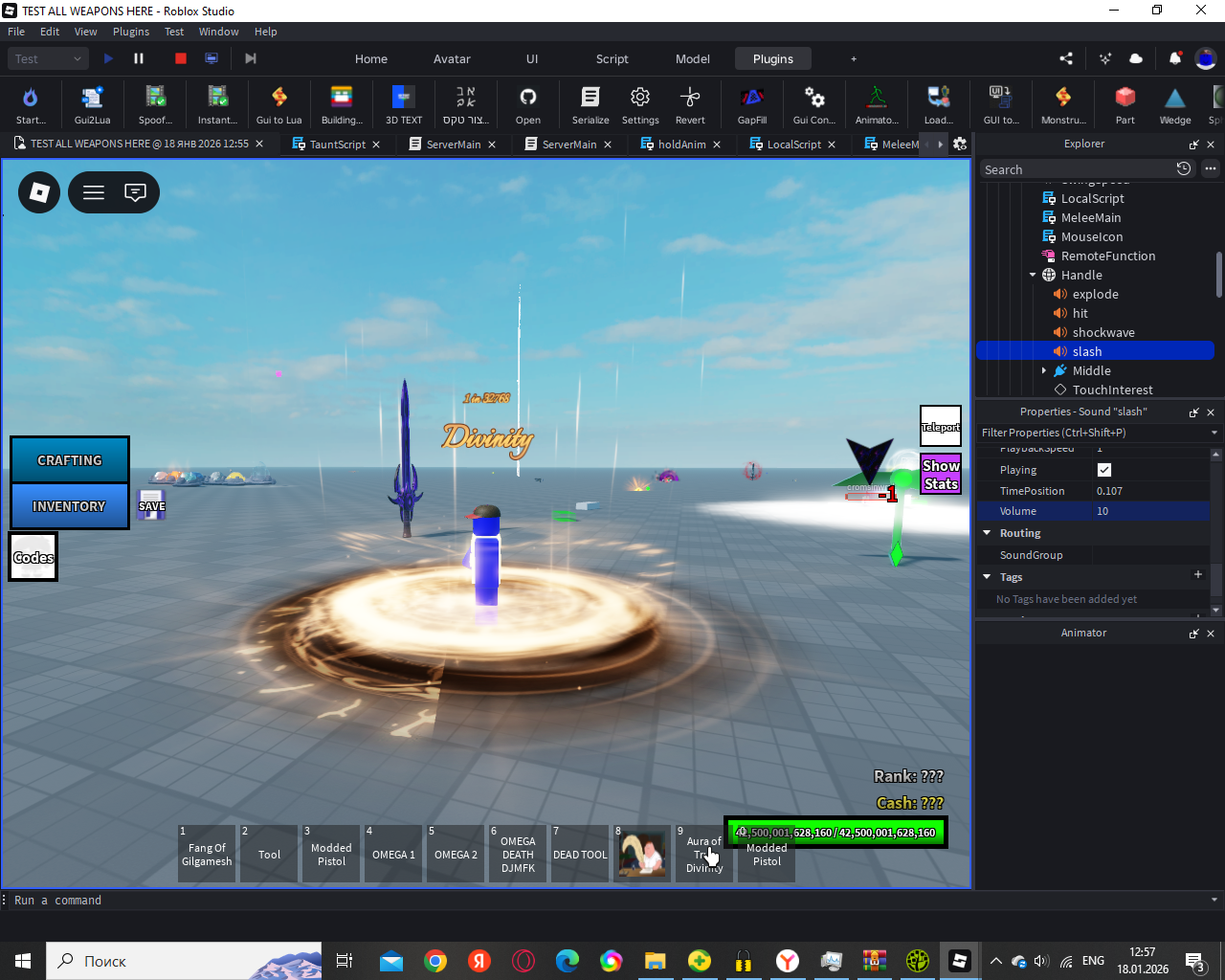Open the in-game chat icon

(136, 192)
